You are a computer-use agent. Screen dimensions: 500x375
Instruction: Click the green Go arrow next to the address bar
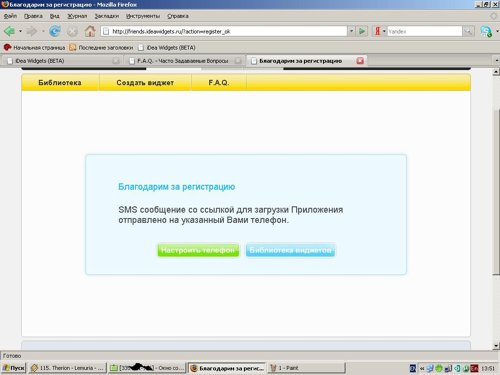pos(362,31)
